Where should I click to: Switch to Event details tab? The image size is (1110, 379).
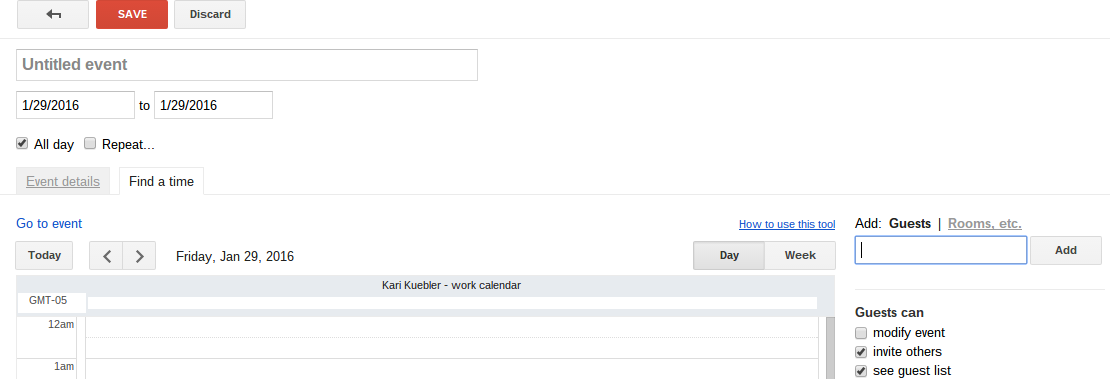click(x=63, y=181)
